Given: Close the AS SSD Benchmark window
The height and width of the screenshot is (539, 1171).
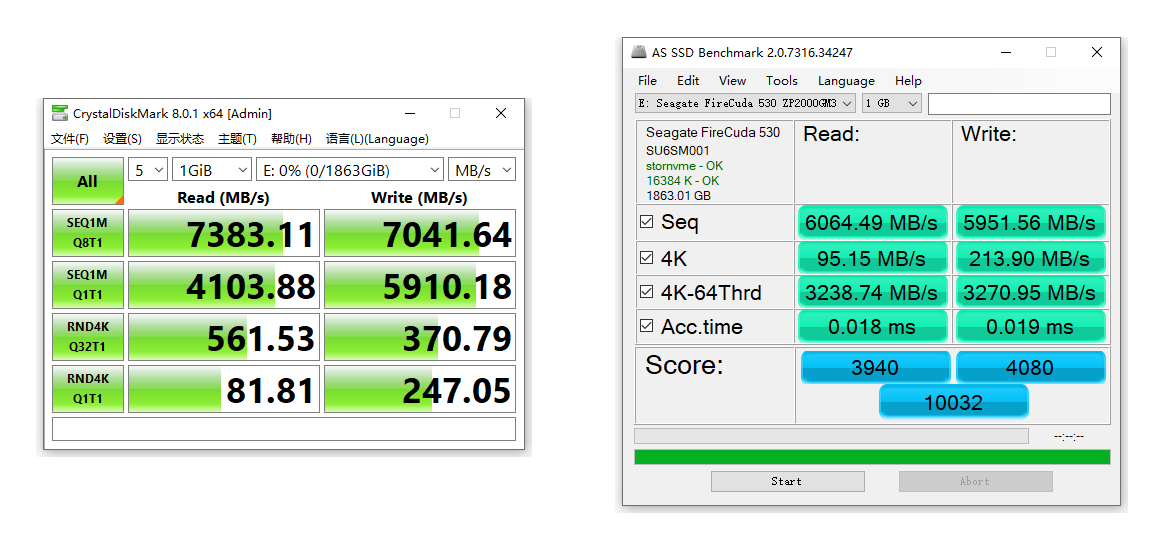Looking at the screenshot, I should [x=1096, y=52].
